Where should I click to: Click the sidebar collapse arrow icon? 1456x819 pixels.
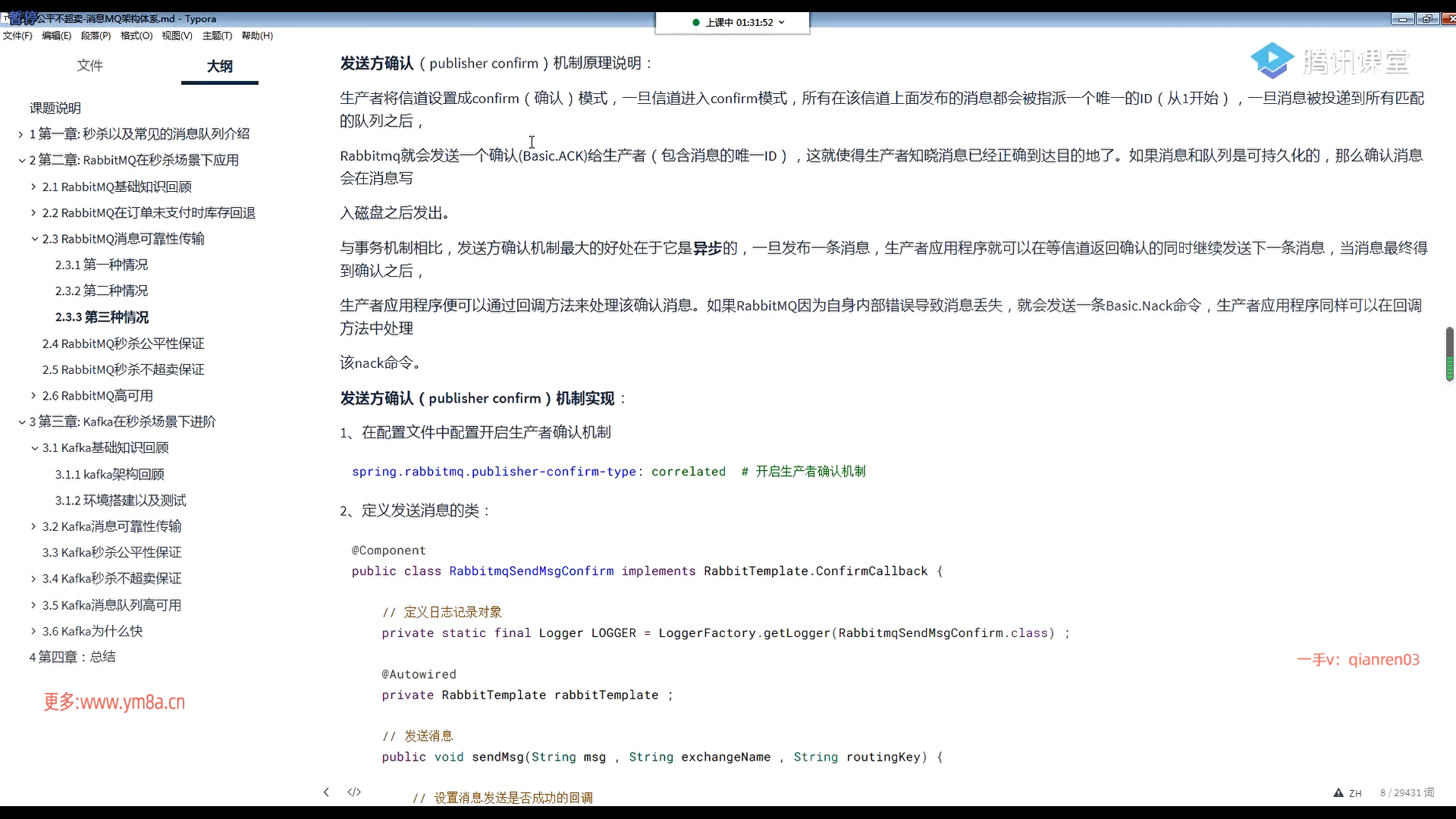326,792
